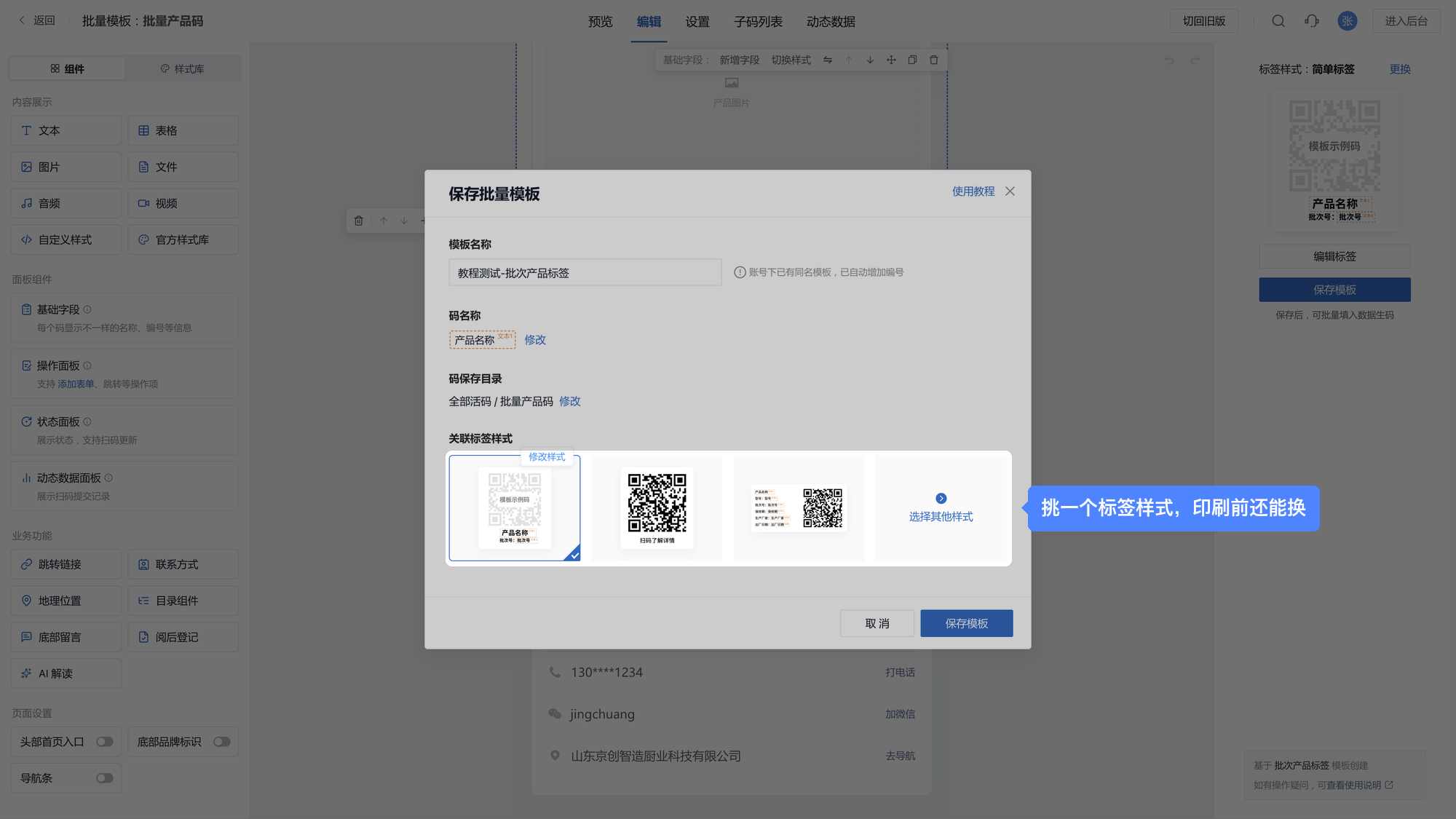Click 修改 next to 批量产品码 directory
The width and height of the screenshot is (1456, 819).
[x=570, y=401]
